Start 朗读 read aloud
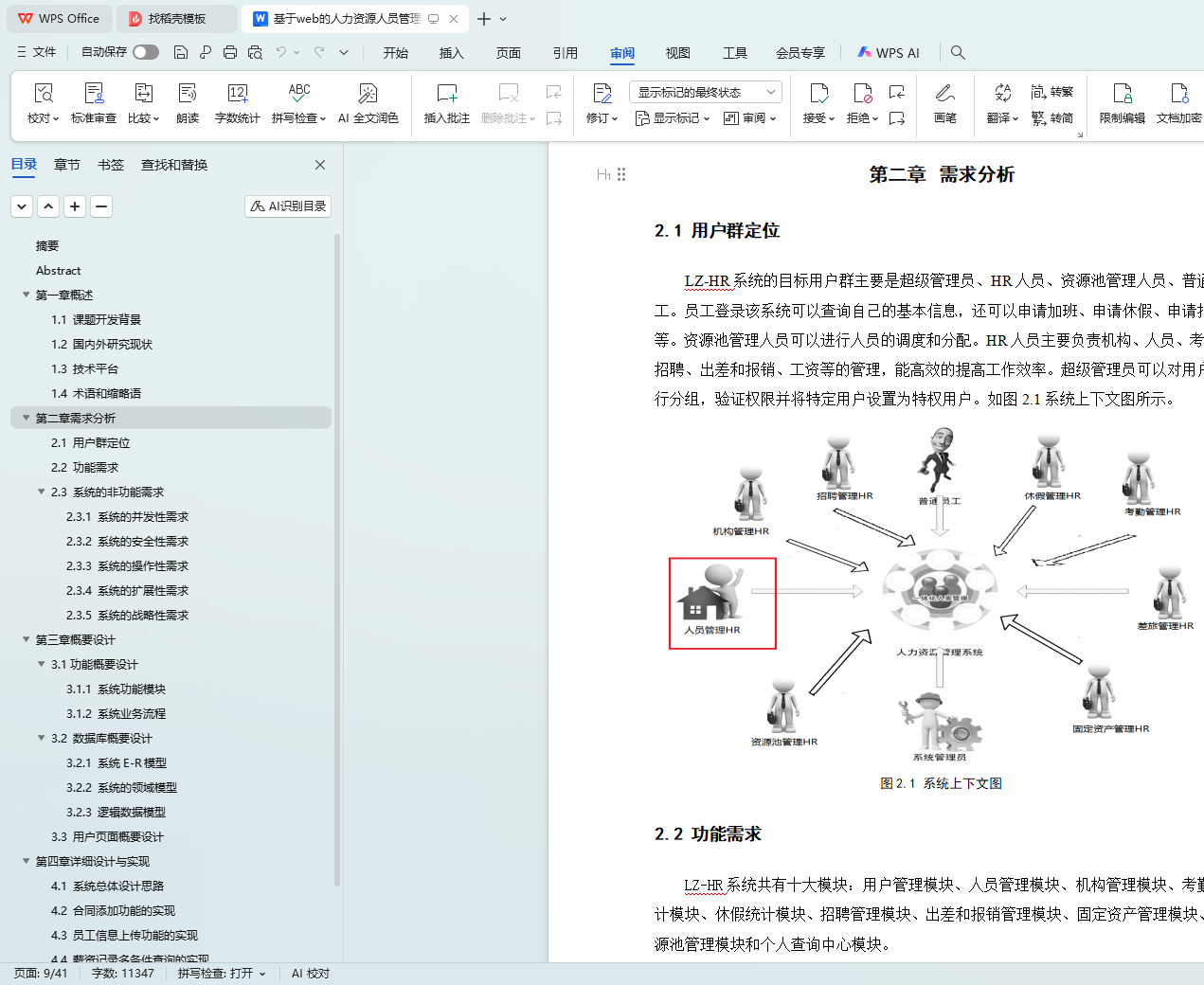This screenshot has width=1204, height=985. (x=188, y=103)
